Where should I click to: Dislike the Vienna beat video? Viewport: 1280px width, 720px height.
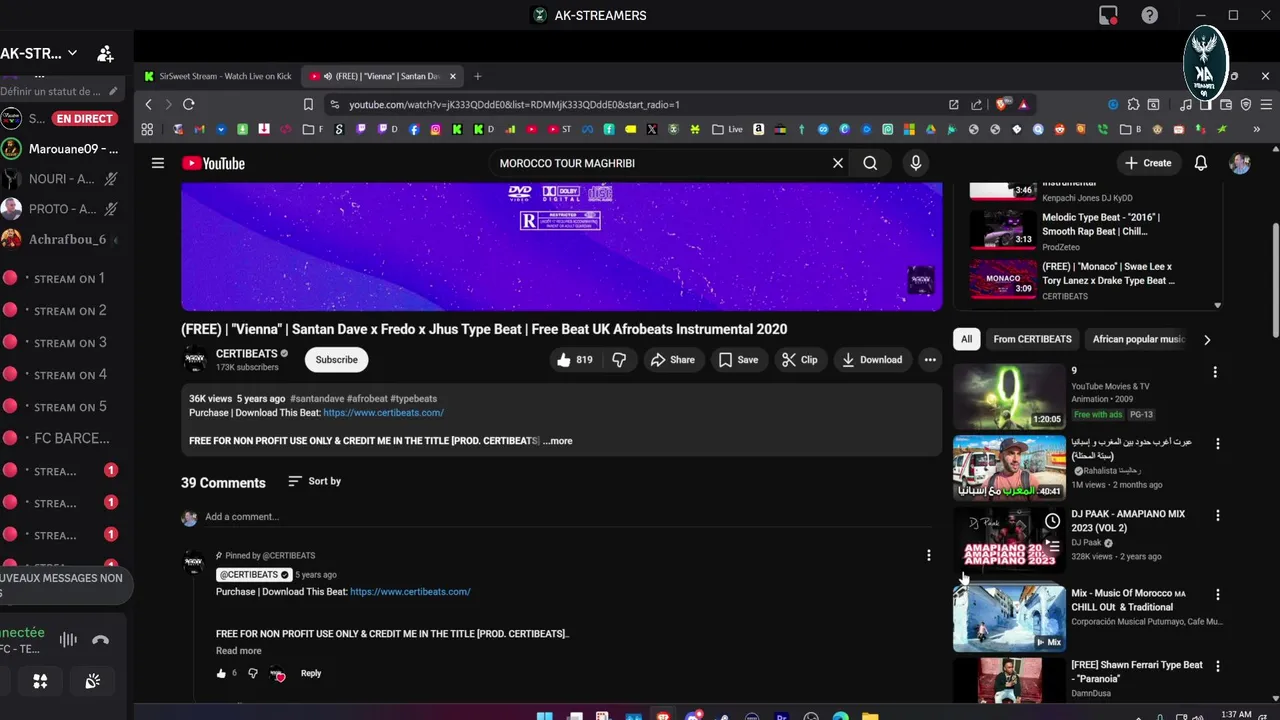pos(619,360)
